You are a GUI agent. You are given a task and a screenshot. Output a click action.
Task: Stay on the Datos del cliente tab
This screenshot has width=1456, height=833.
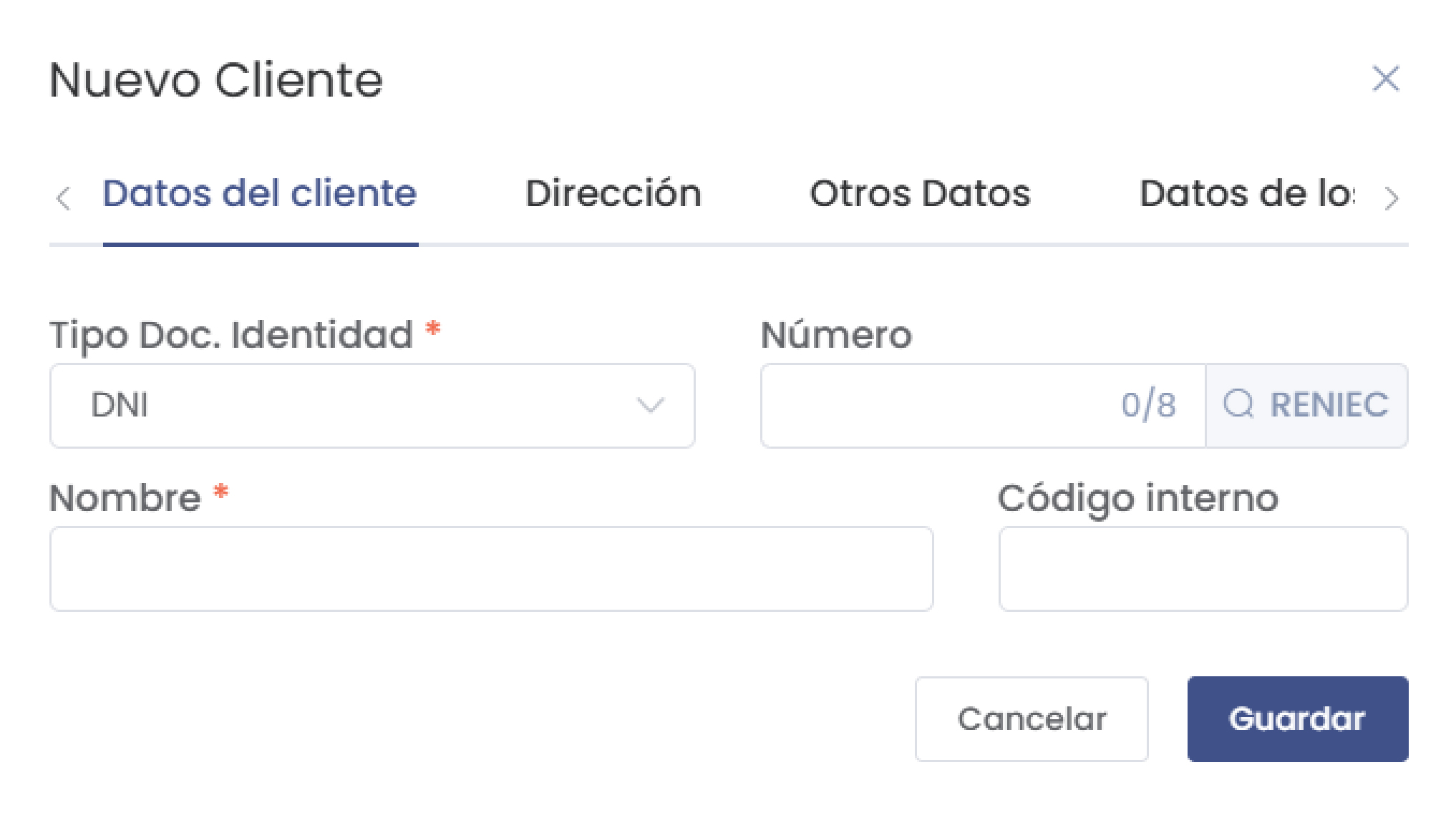(261, 193)
